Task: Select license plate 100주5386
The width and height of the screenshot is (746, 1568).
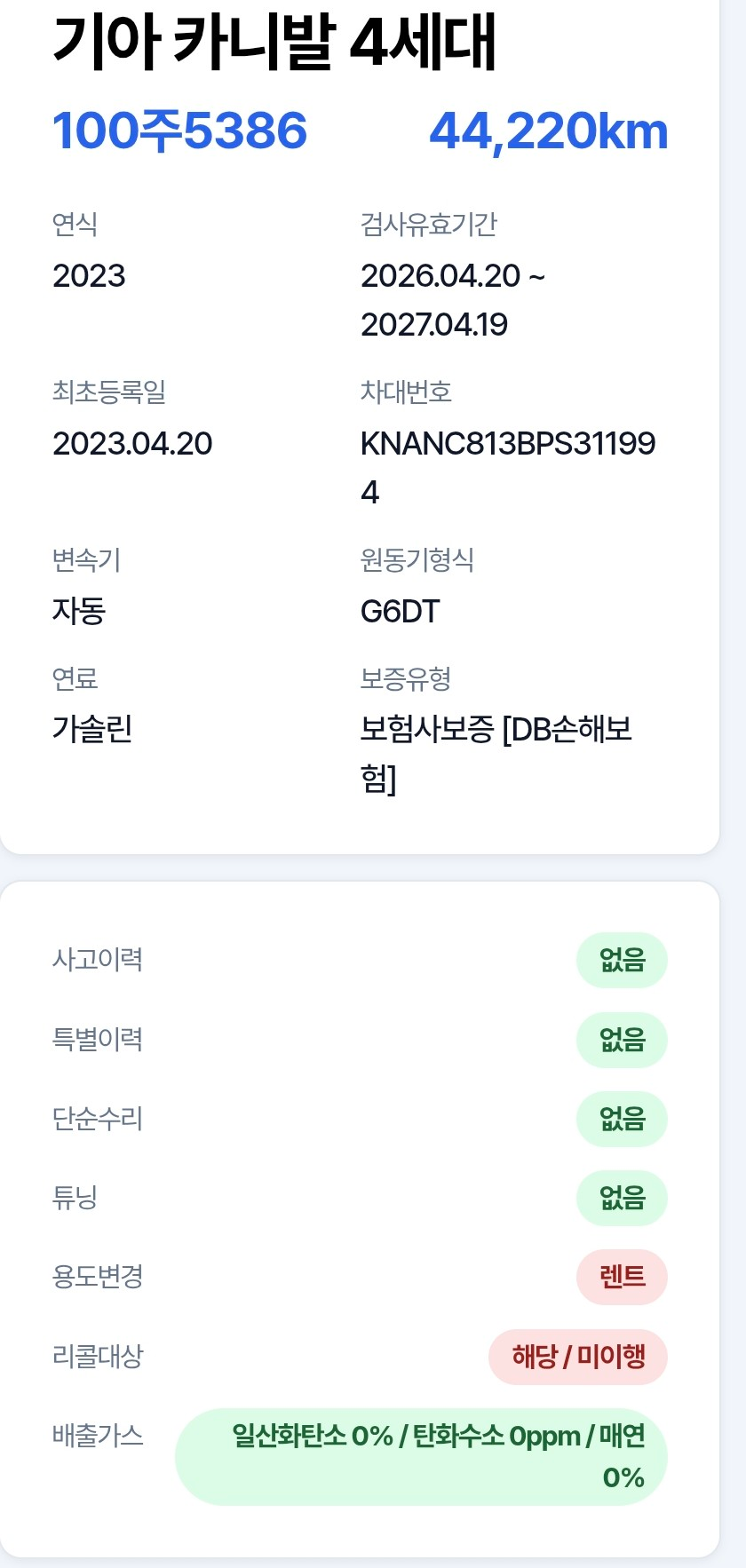Action: click(180, 131)
